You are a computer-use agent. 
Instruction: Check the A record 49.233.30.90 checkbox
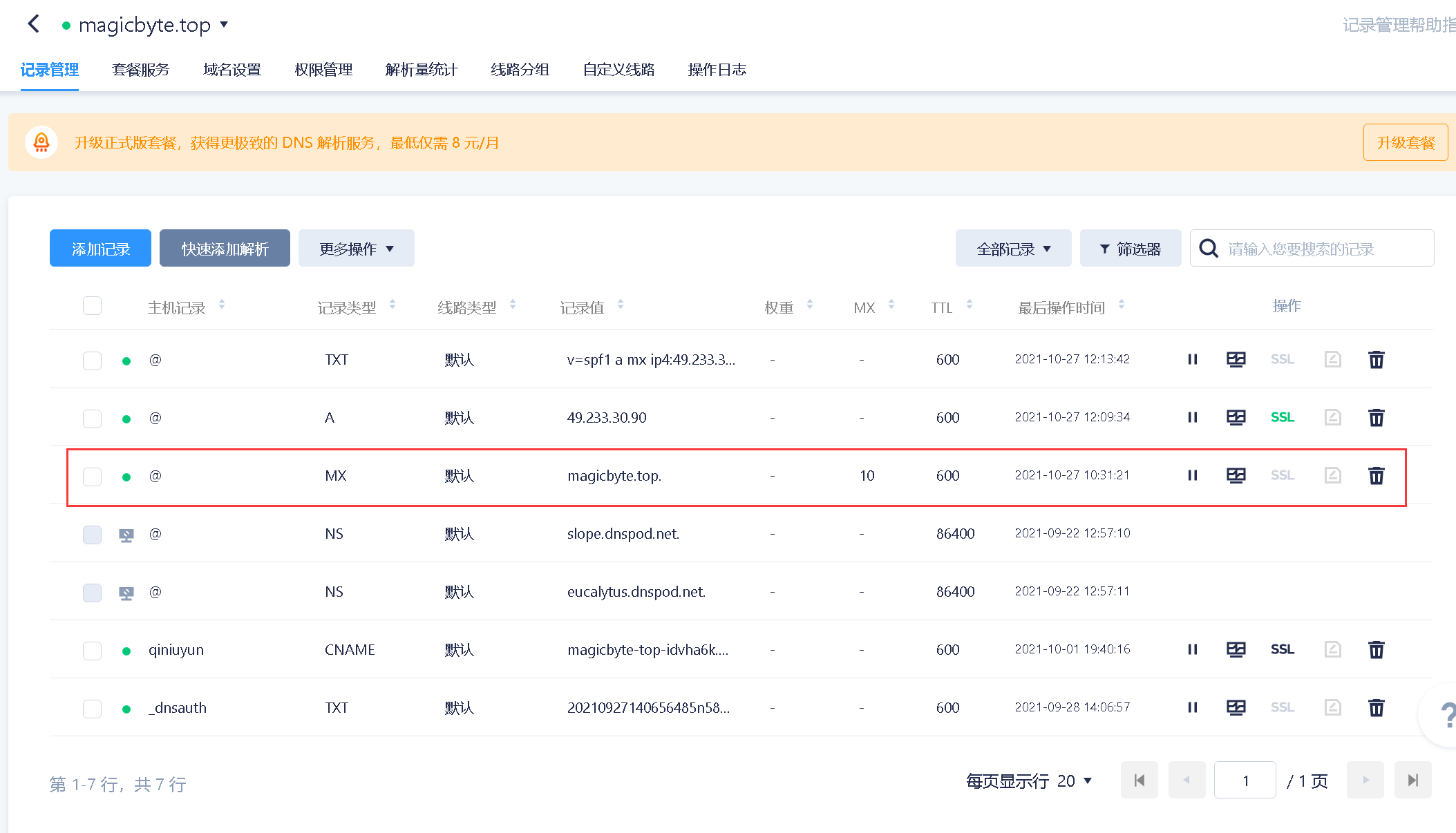tap(92, 419)
